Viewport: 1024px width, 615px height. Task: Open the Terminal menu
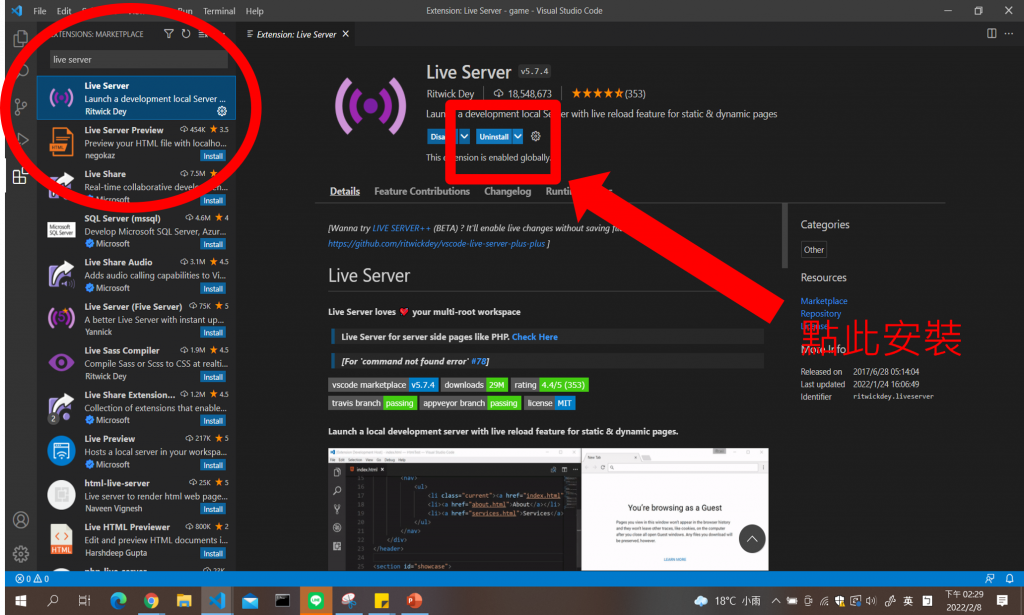coord(219,11)
